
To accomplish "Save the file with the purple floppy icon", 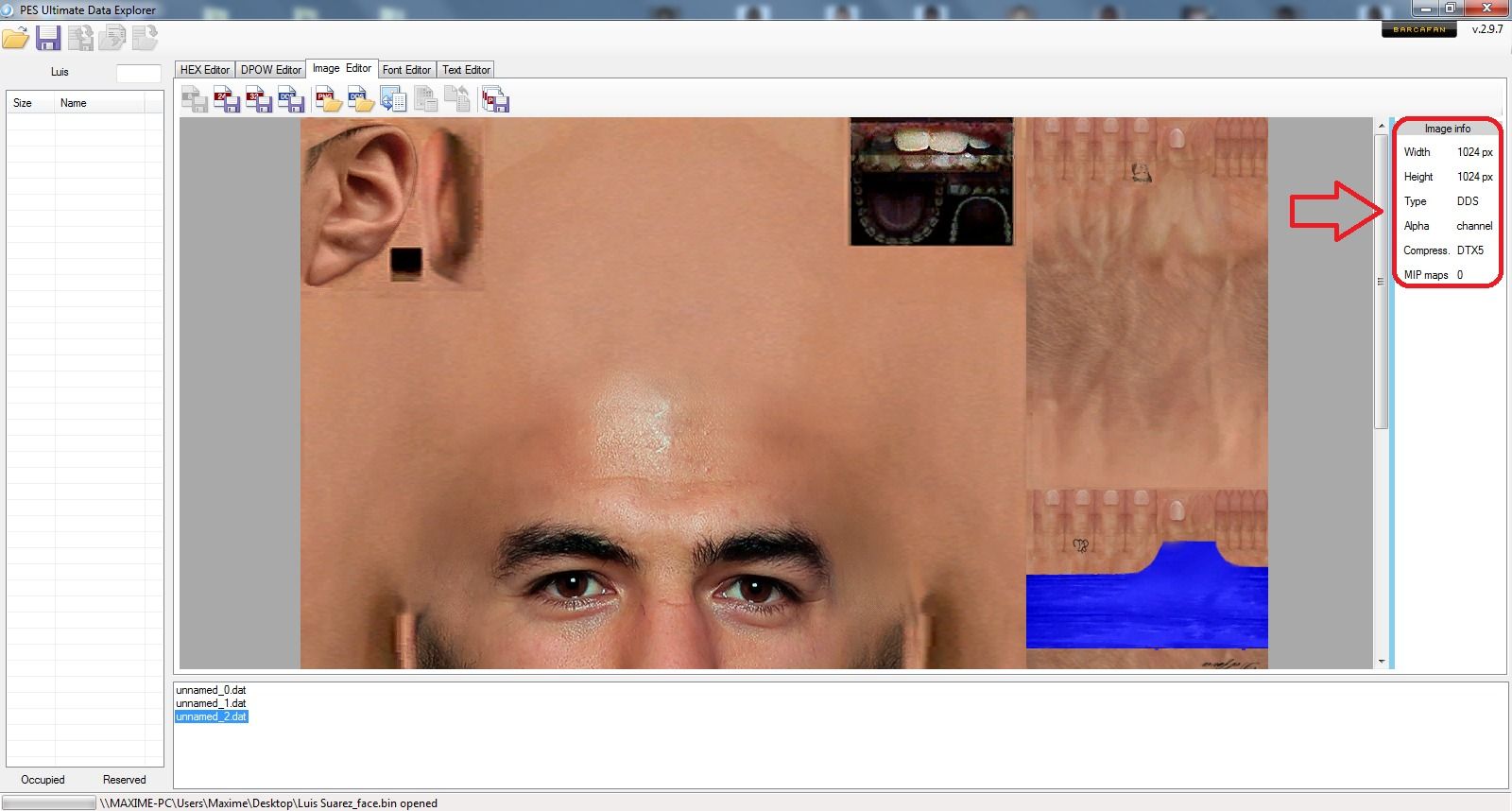I will (48, 38).
